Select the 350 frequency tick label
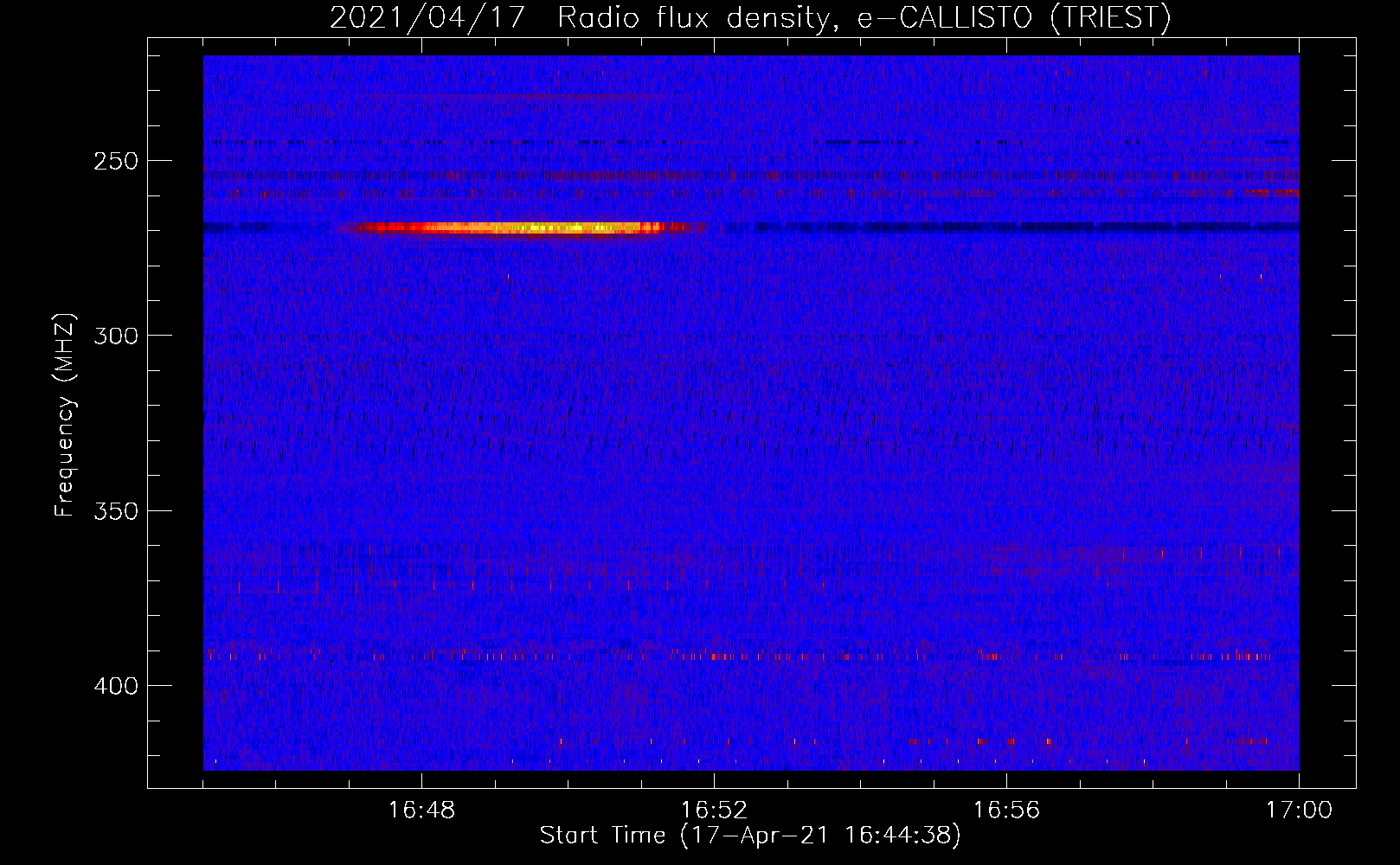The image size is (1400, 865). click(x=116, y=511)
